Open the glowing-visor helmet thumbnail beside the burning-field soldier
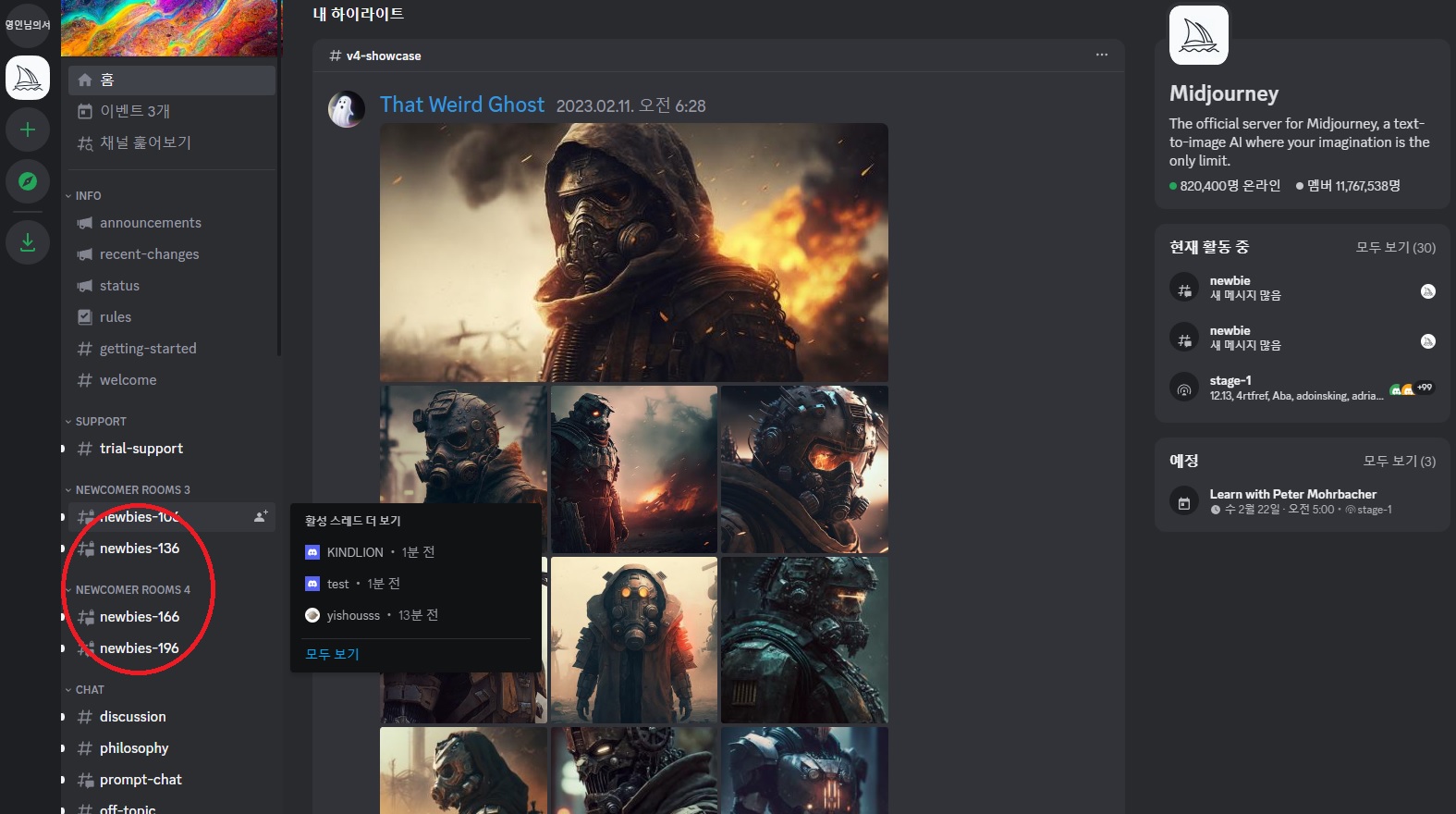 click(x=804, y=470)
